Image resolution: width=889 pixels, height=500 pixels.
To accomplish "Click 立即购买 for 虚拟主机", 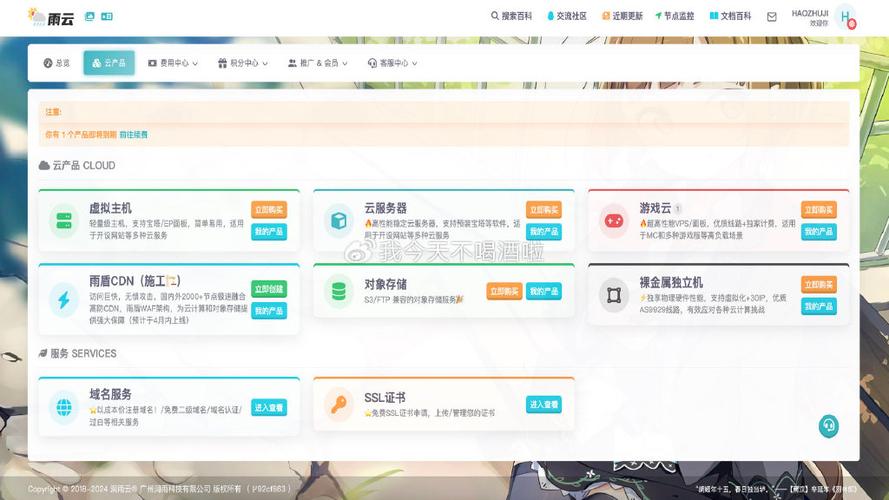I will [x=269, y=210].
